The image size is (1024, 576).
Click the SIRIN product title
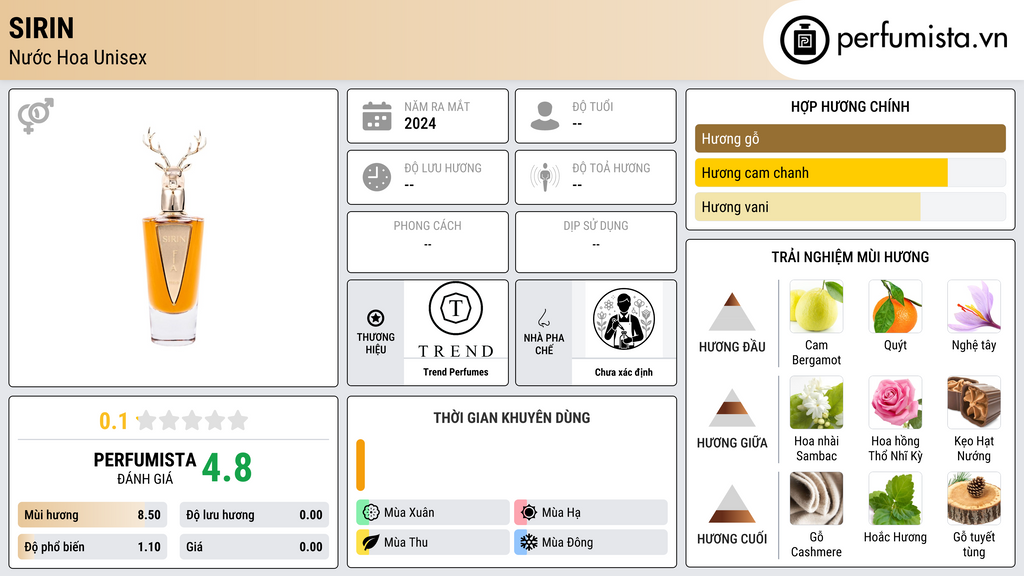pyautogui.click(x=41, y=28)
